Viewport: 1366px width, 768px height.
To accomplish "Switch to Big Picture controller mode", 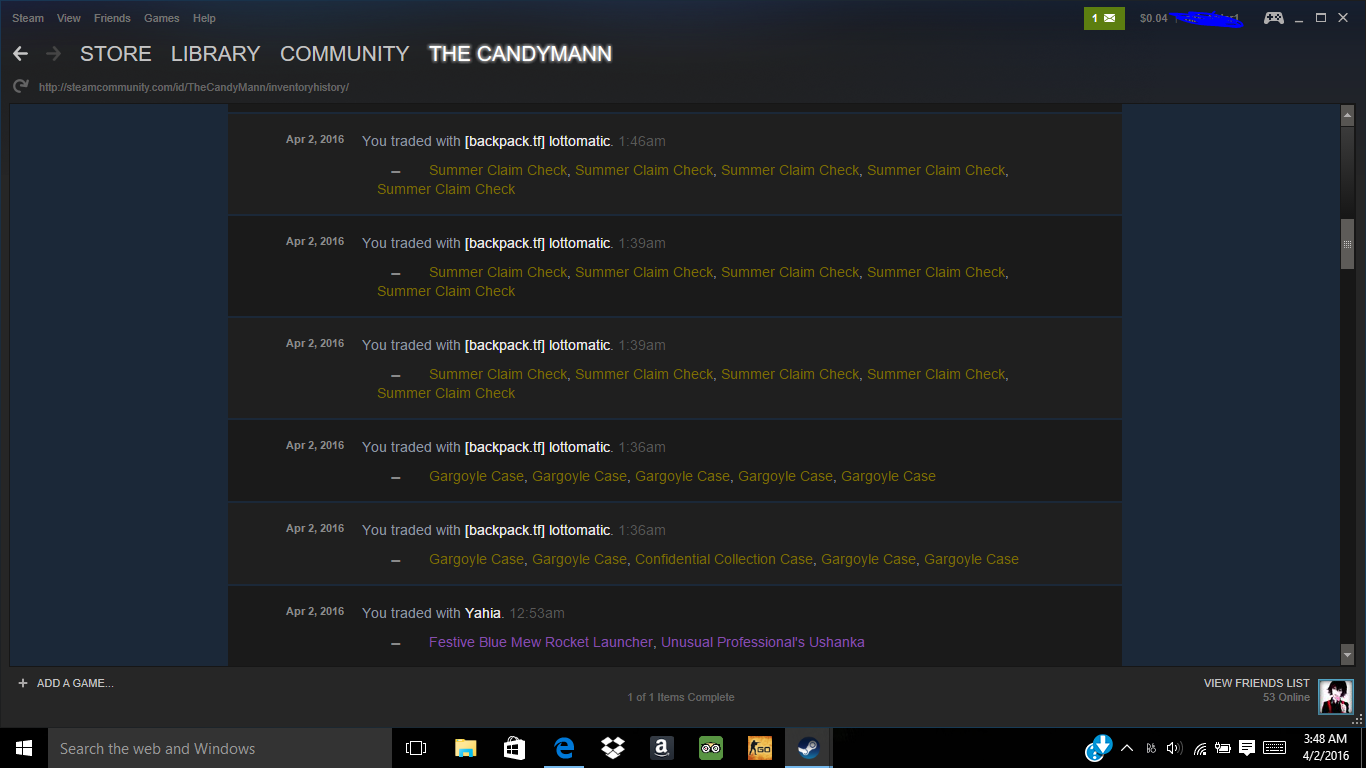I will [x=1273, y=18].
